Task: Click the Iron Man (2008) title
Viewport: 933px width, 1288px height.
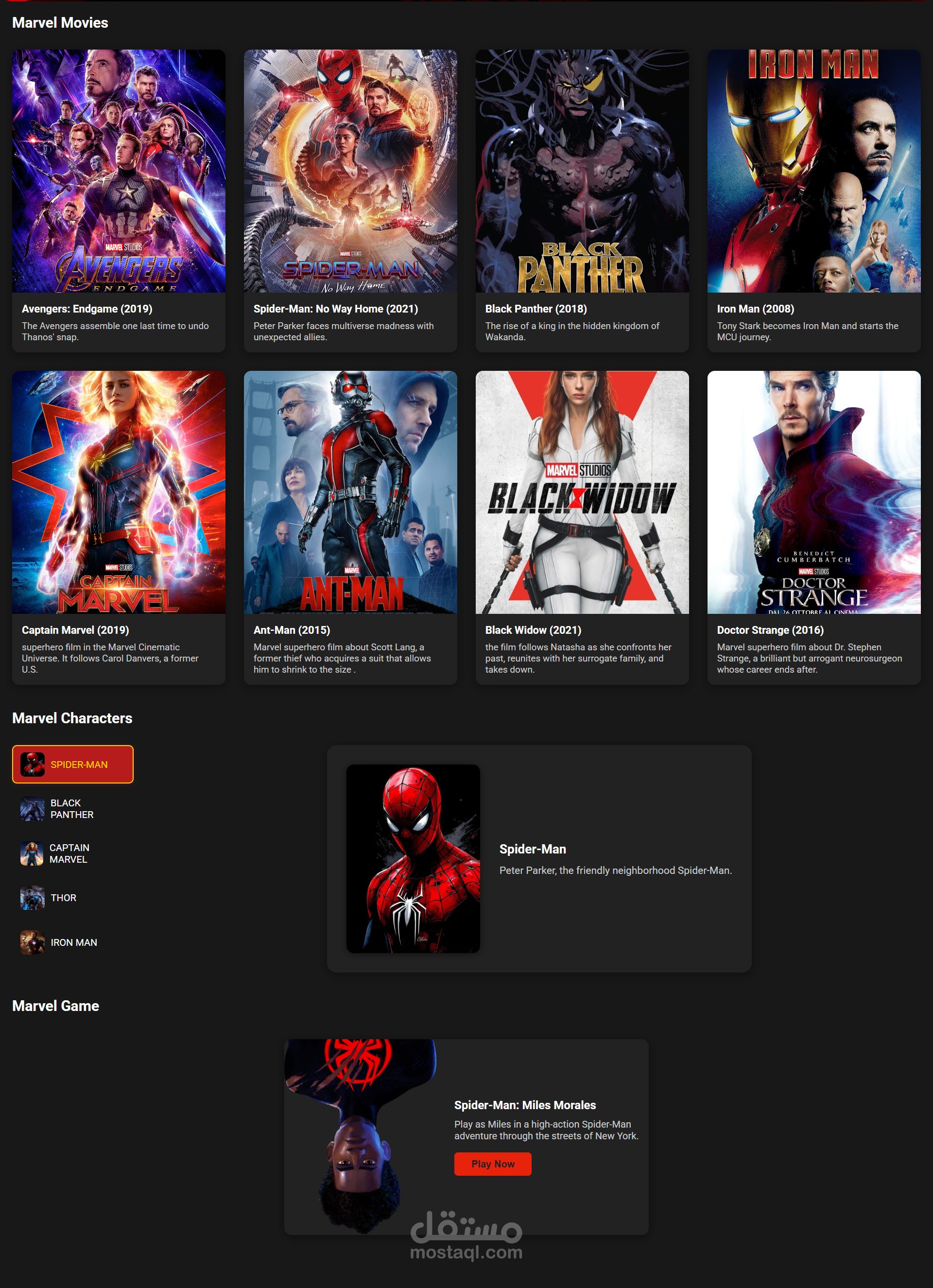Action: pyautogui.click(x=755, y=309)
